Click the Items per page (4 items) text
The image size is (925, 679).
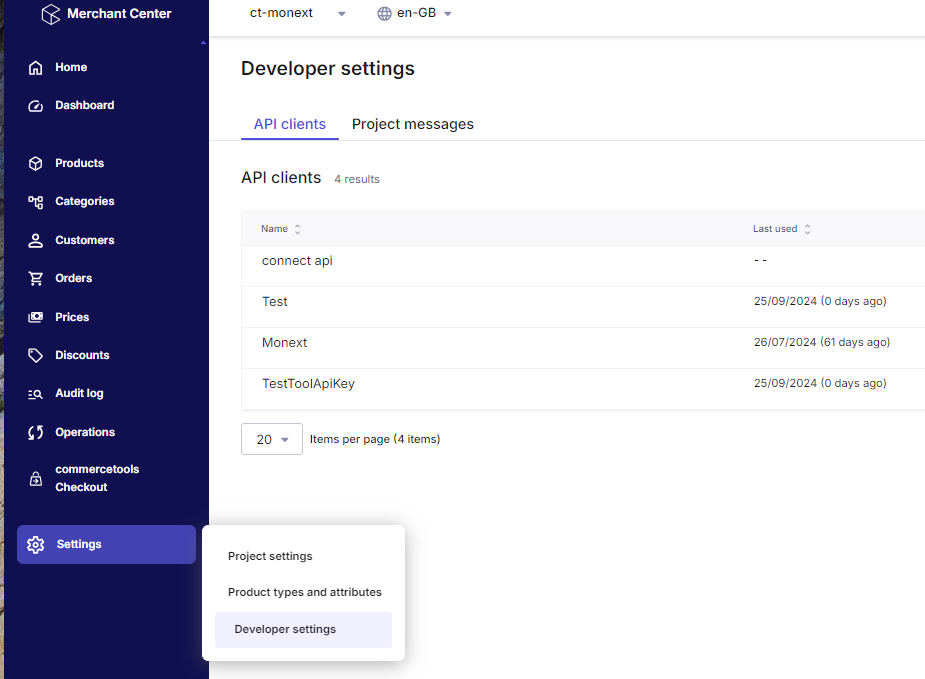(375, 439)
